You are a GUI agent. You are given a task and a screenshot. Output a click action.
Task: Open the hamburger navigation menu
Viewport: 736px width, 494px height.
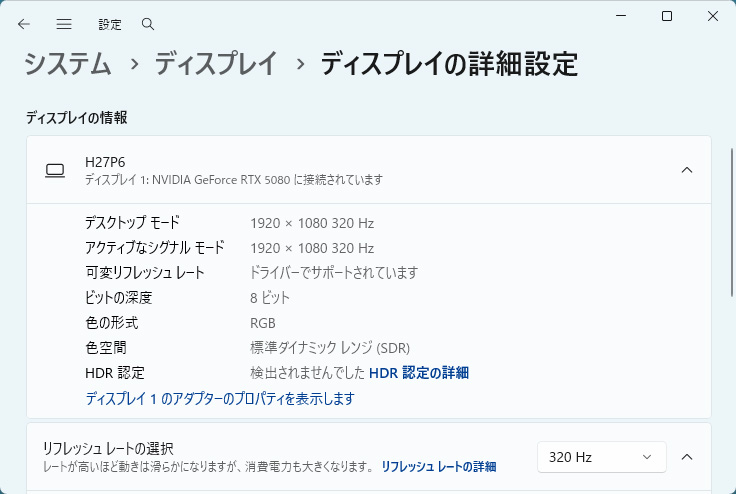coord(64,24)
